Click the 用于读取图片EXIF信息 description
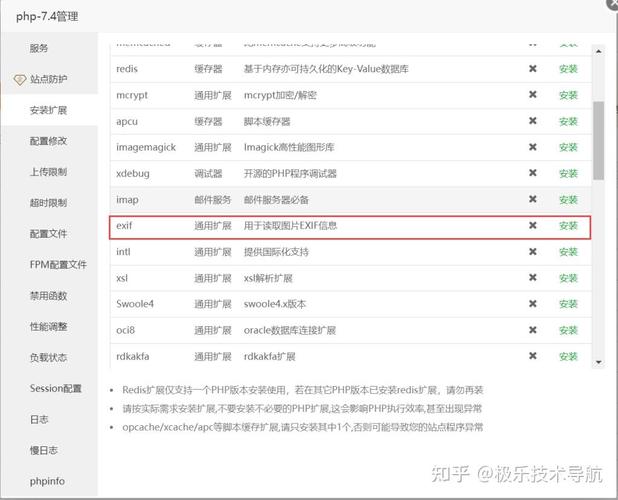This screenshot has width=618, height=500. tap(290, 226)
